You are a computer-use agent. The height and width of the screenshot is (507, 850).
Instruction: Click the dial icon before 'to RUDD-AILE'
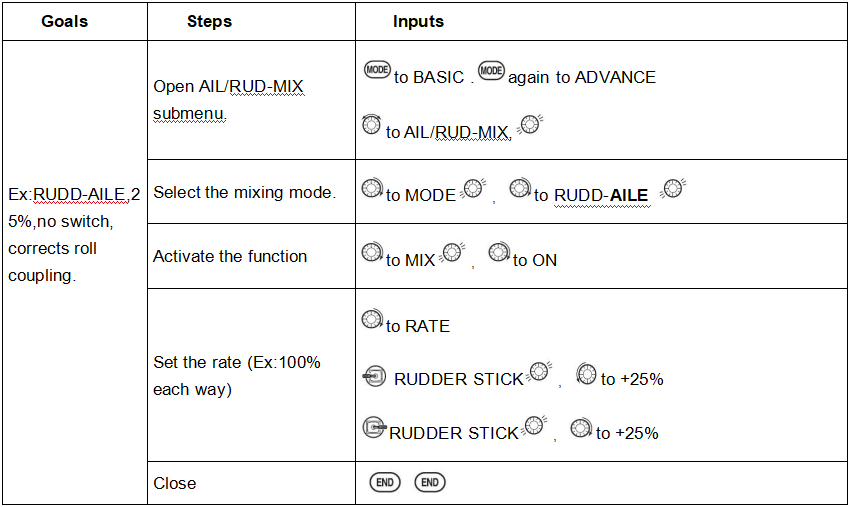pyautogui.click(x=519, y=189)
